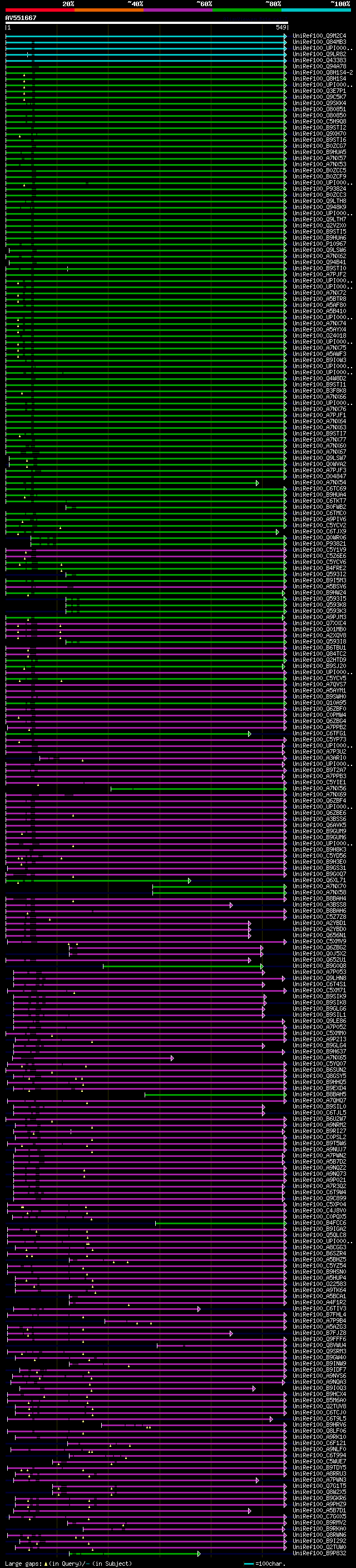Select the UniRef100_Q8GSY5 label
Image resolution: width=356 pixels, height=1568 pixels.
[x=319, y=1076]
